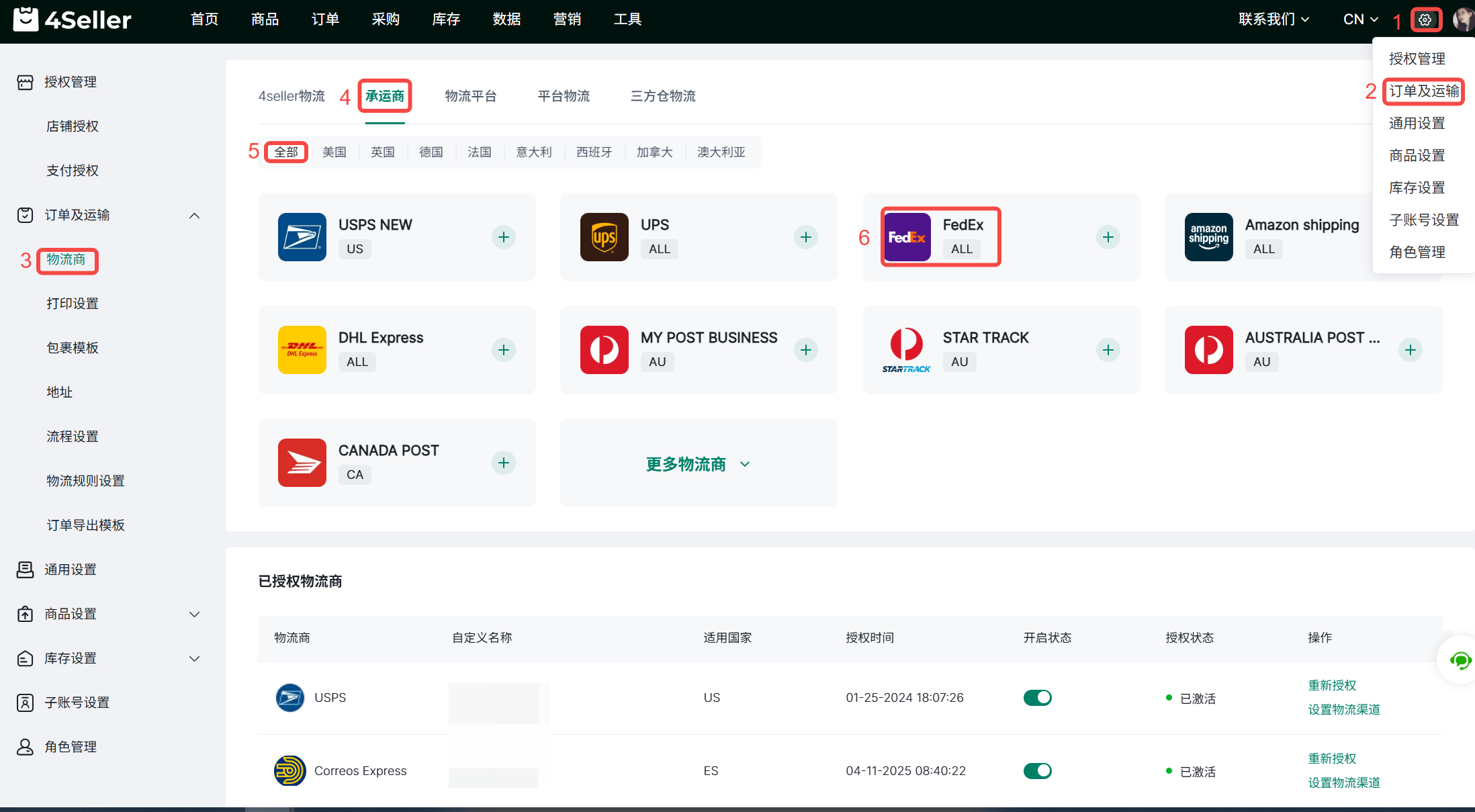Click the plus icon on USPS NEW card
Image resolution: width=1475 pixels, height=812 pixels.
point(504,237)
